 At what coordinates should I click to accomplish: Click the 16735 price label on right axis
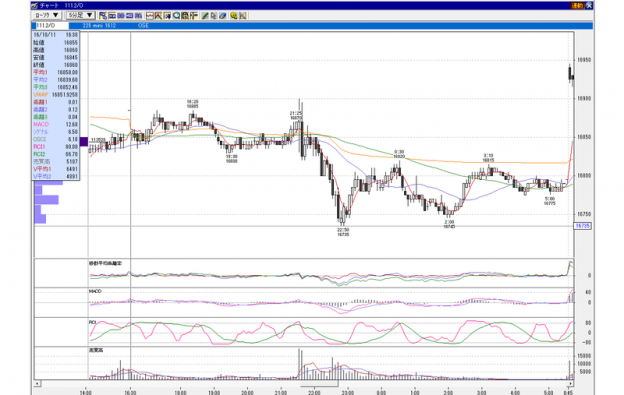pyautogui.click(x=583, y=226)
